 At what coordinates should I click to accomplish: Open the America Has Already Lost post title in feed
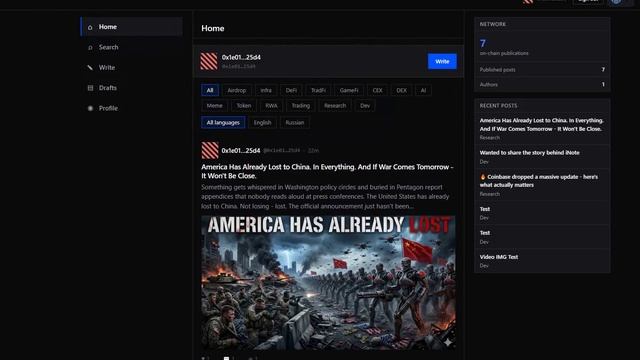coord(327,171)
